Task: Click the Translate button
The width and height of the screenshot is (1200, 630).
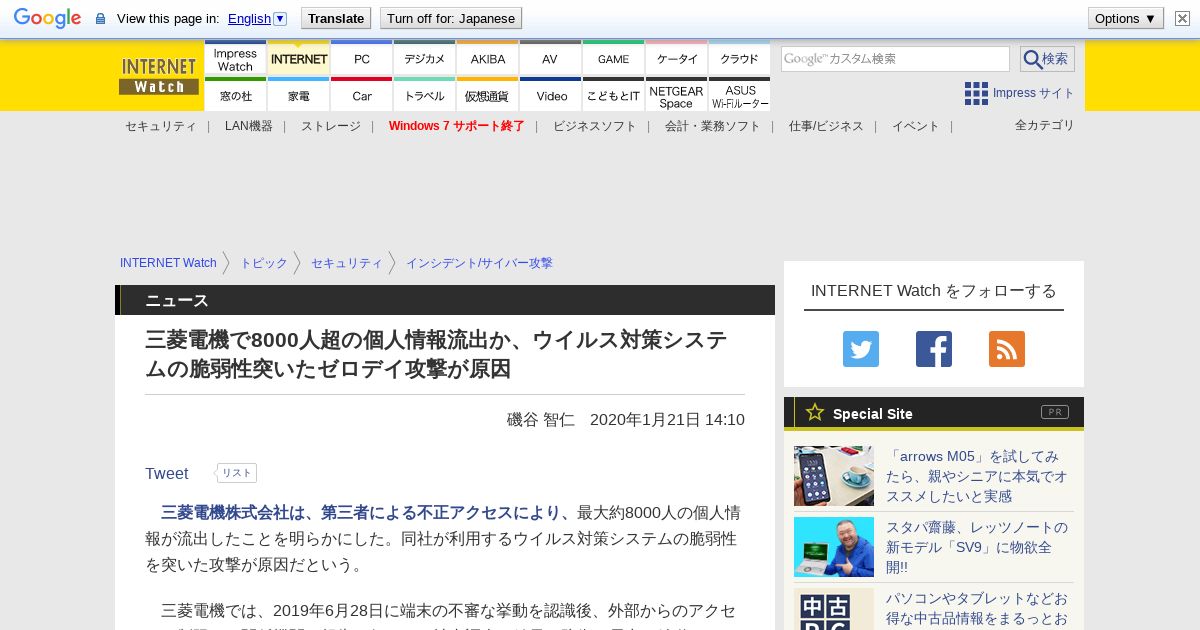Action: pos(336,18)
